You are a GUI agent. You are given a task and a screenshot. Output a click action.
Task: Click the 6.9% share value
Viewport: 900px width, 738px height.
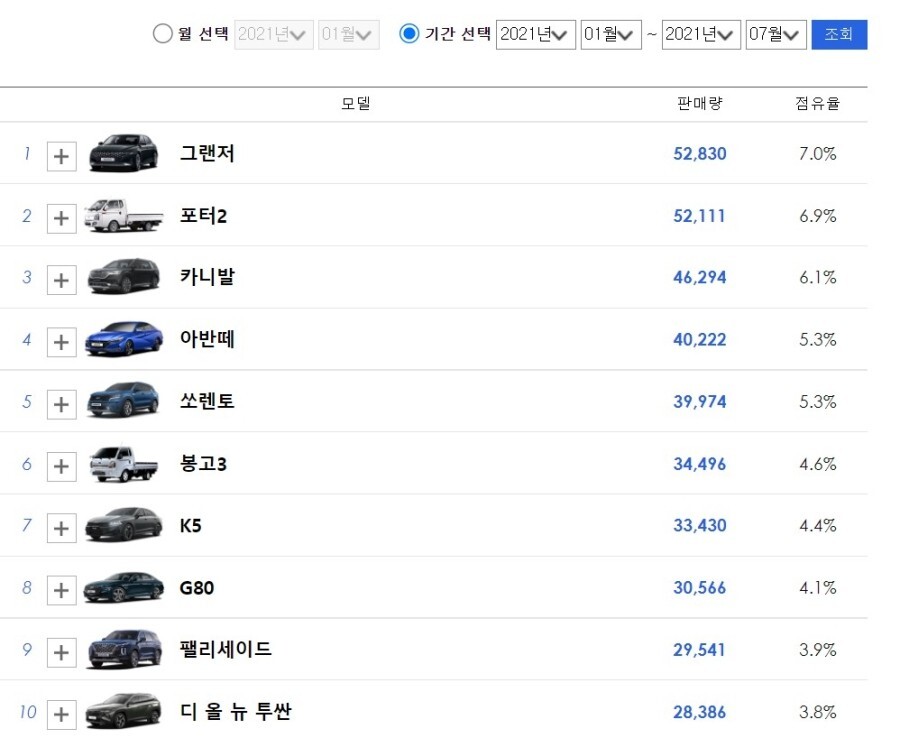[818, 216]
